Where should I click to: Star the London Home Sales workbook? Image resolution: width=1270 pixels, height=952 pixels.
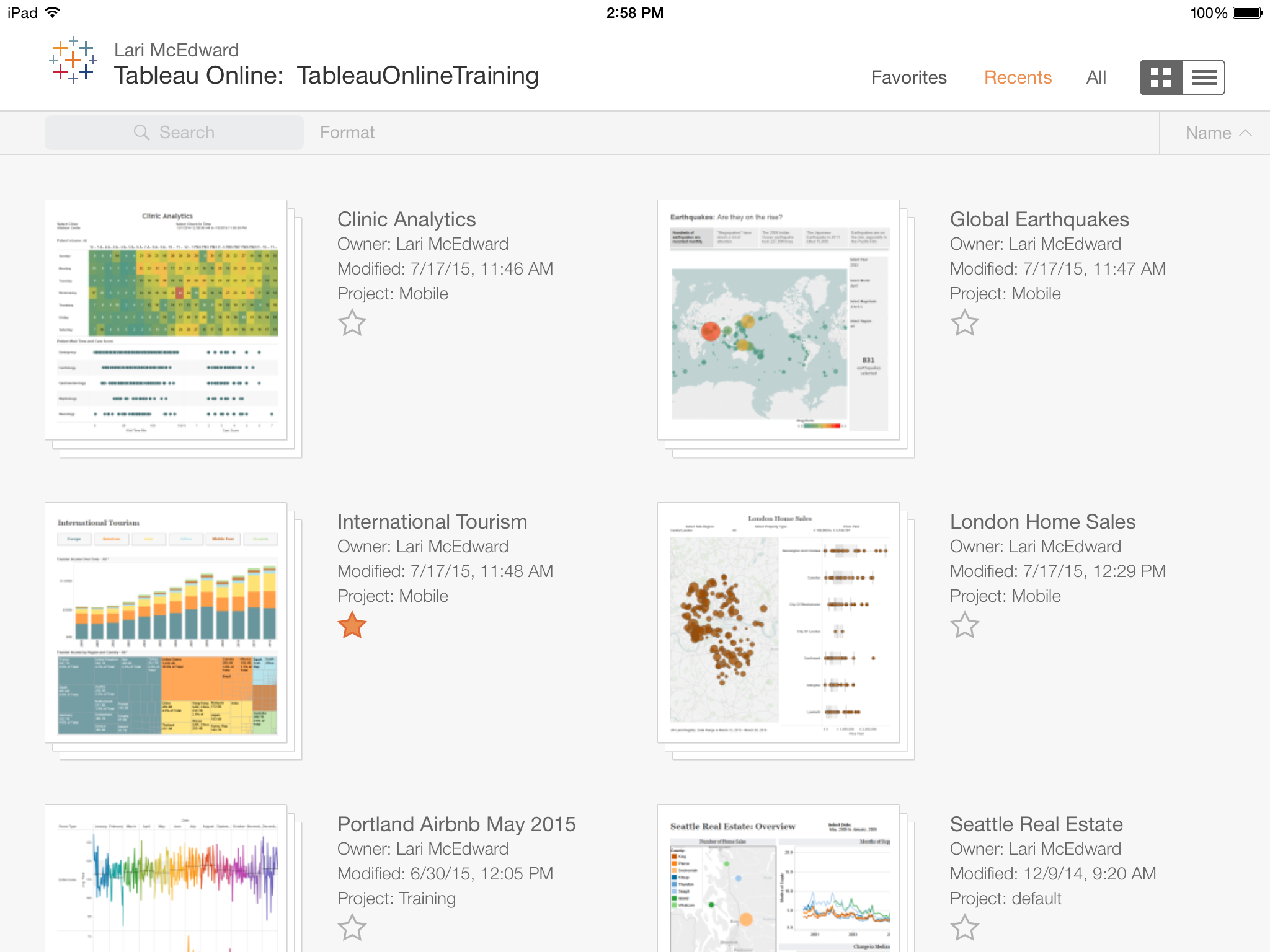964,625
